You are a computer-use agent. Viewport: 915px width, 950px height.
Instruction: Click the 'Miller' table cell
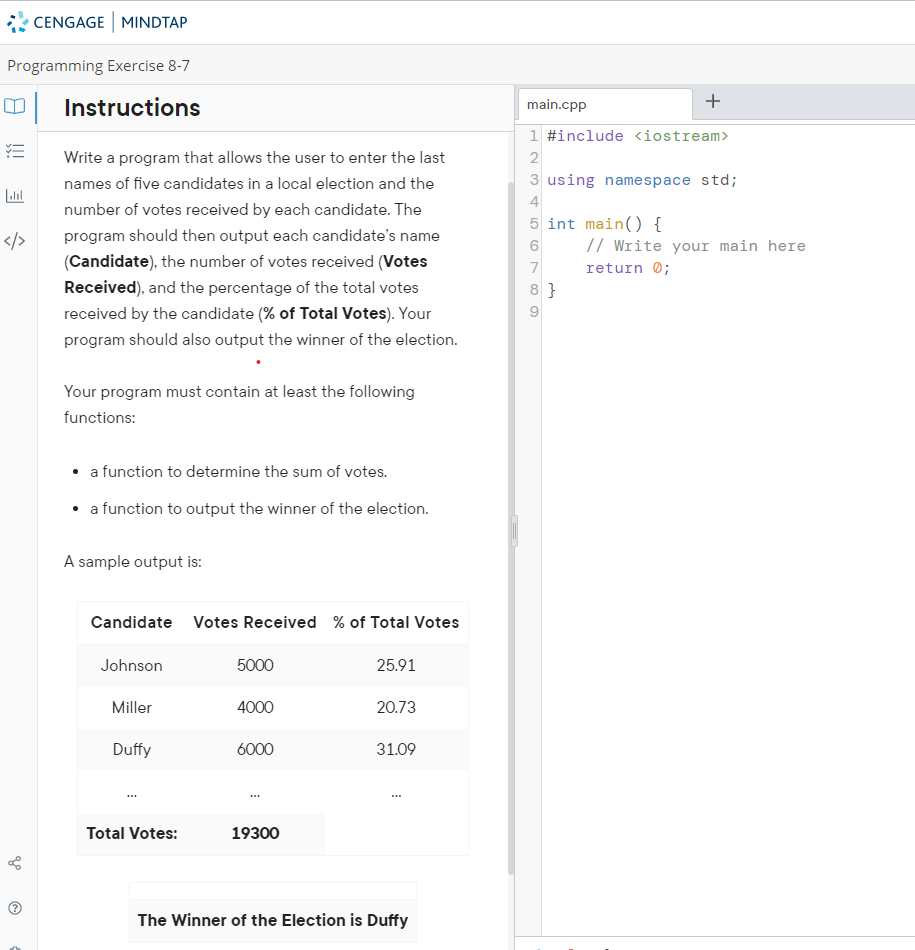(131, 707)
